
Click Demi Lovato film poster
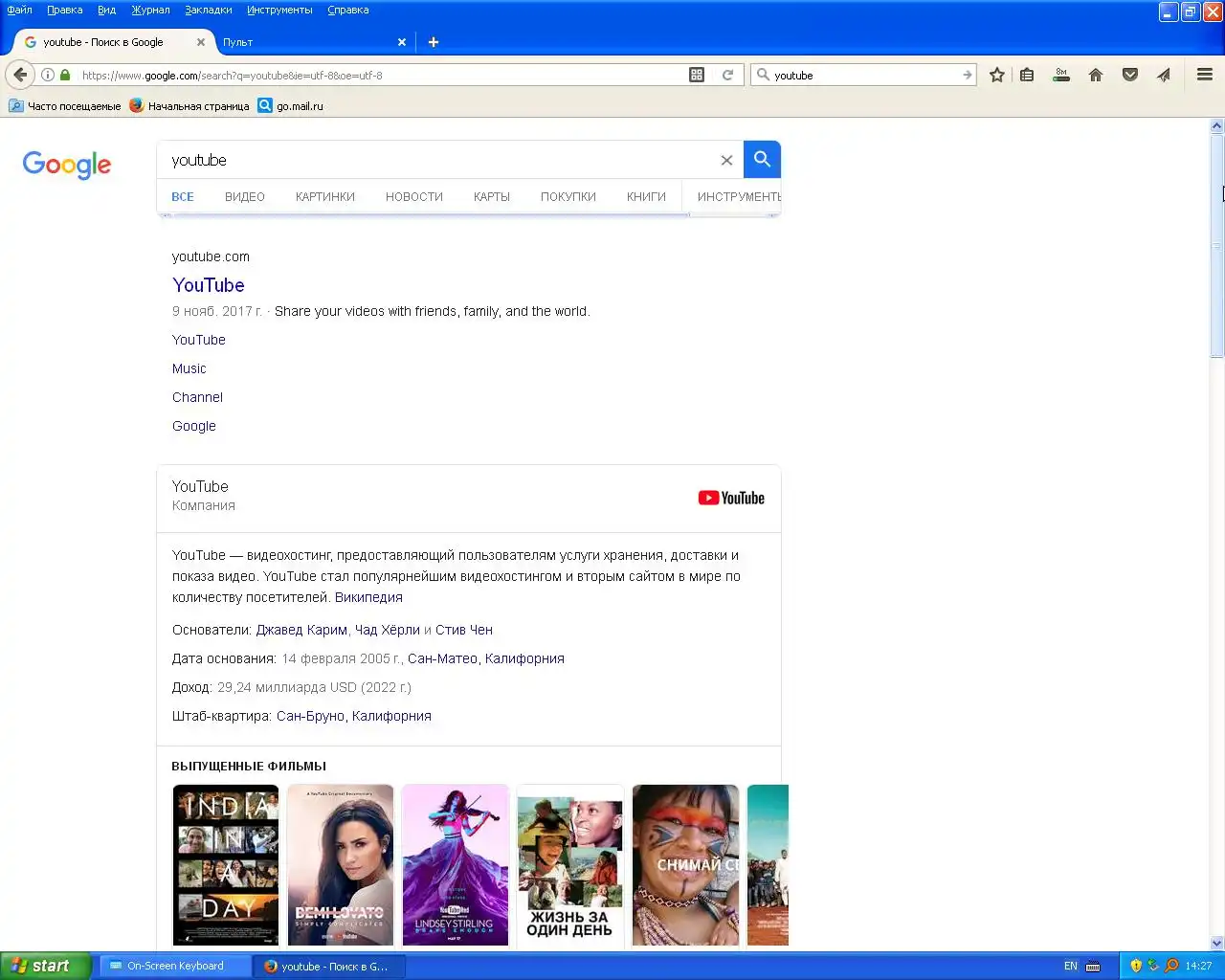tap(341, 865)
